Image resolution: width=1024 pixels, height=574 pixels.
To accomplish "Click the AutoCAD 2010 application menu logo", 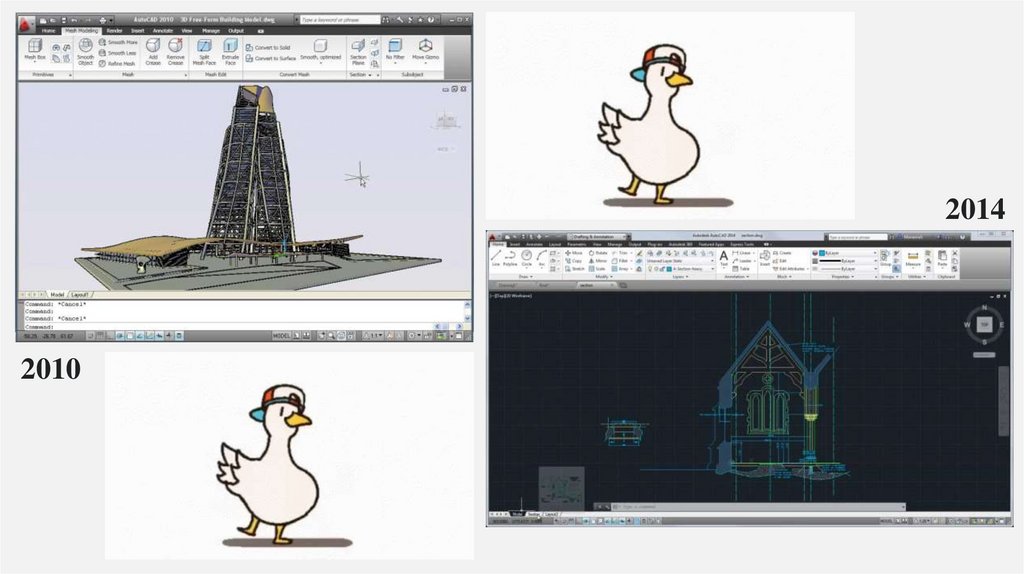I will click(27, 20).
